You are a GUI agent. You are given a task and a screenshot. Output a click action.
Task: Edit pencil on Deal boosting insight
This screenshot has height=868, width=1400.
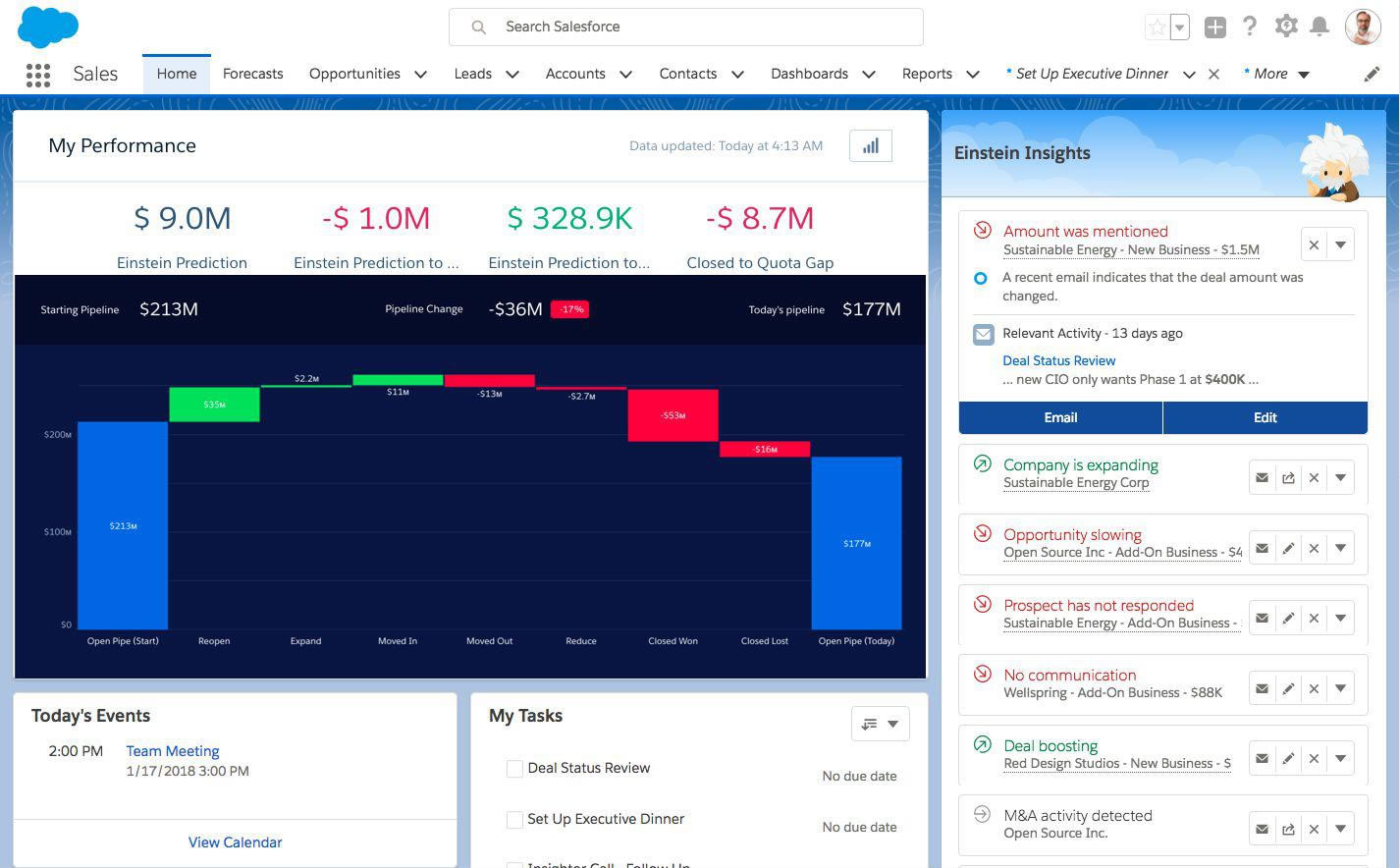[1288, 759]
